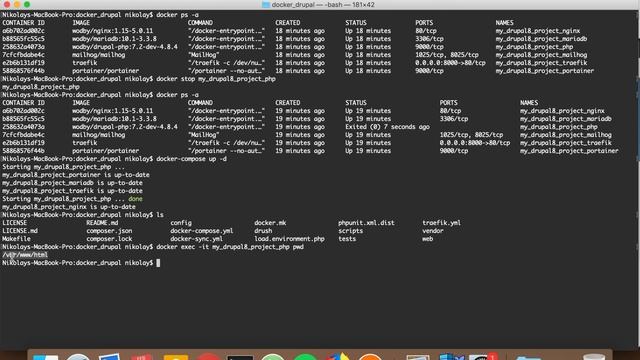Viewport: 640px width, 360px height.
Task: Click 'composer.json' in the ls output
Action: [109, 231]
